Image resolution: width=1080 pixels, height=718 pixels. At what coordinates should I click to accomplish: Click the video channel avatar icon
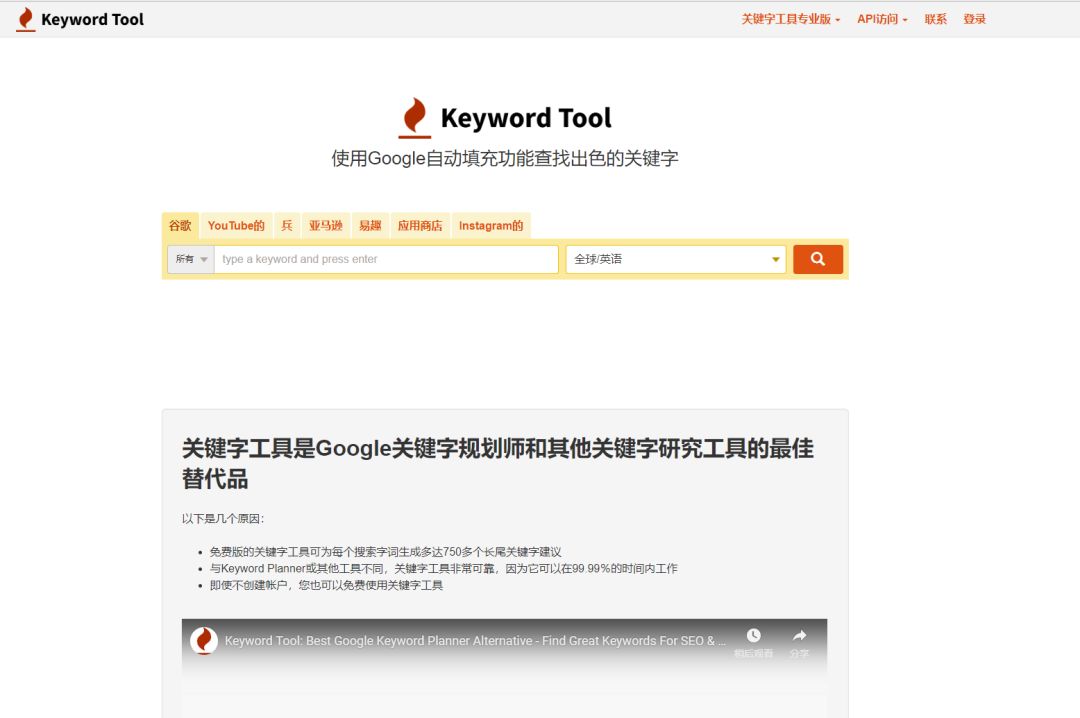[204, 641]
